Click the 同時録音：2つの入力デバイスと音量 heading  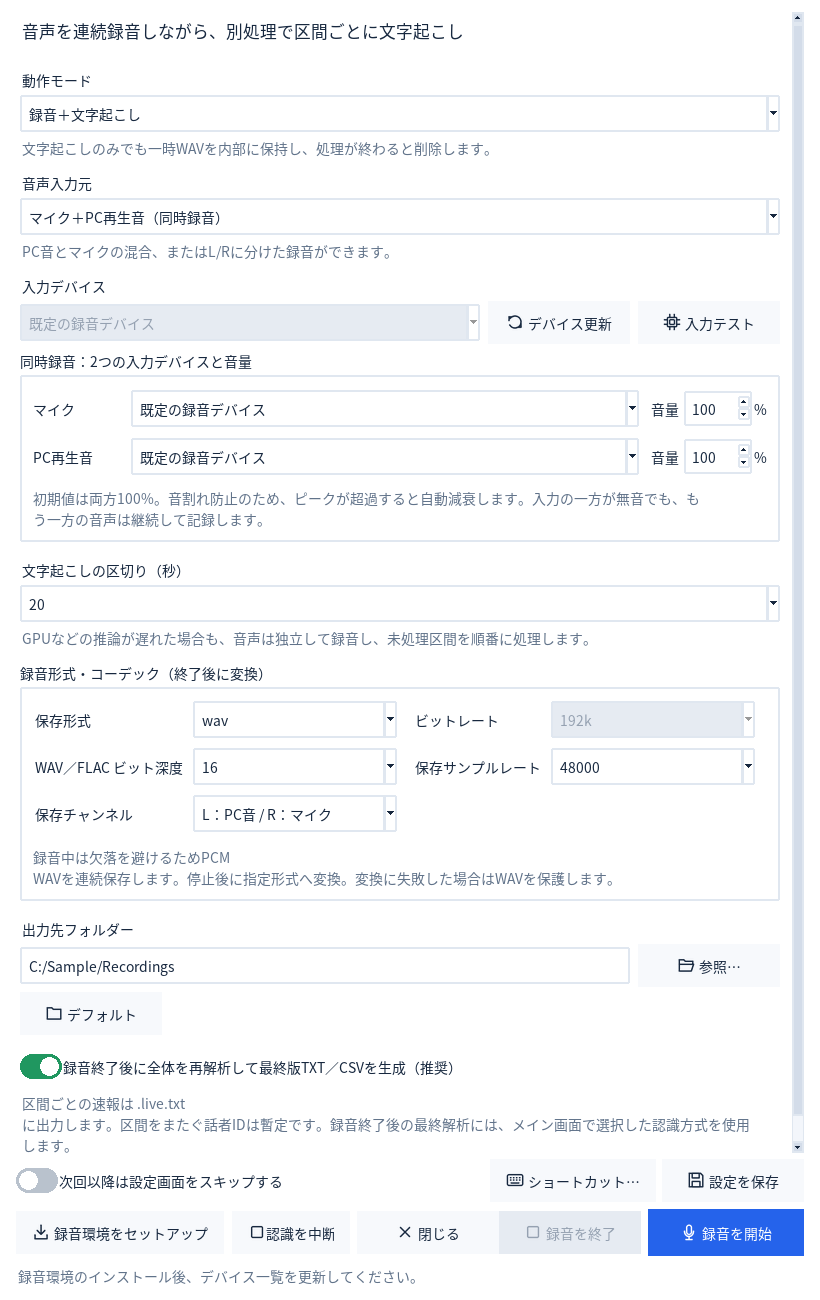click(136, 362)
